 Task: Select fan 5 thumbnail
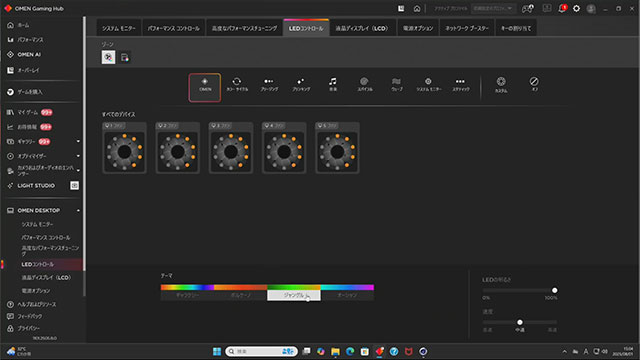(x=337, y=148)
